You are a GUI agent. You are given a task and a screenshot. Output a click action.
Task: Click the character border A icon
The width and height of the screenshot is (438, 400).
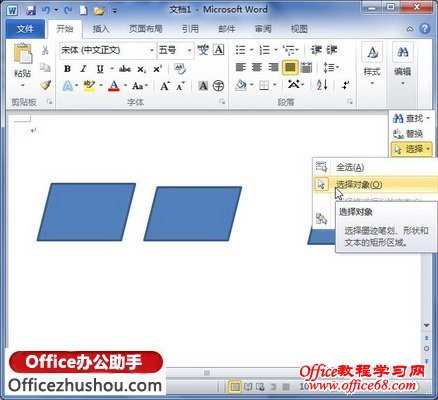219,50
